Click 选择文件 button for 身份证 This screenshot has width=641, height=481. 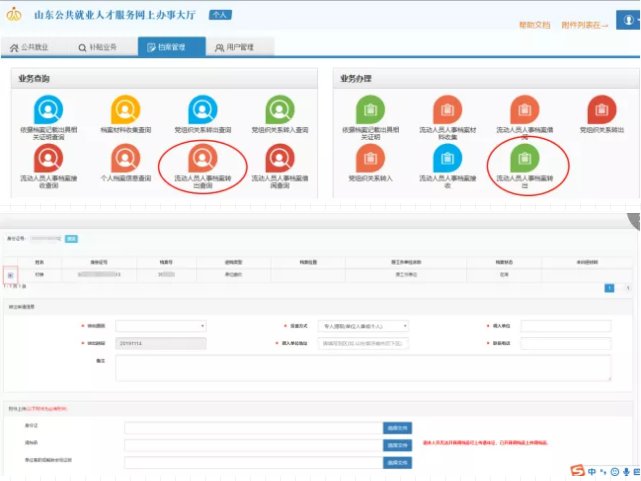tap(397, 427)
